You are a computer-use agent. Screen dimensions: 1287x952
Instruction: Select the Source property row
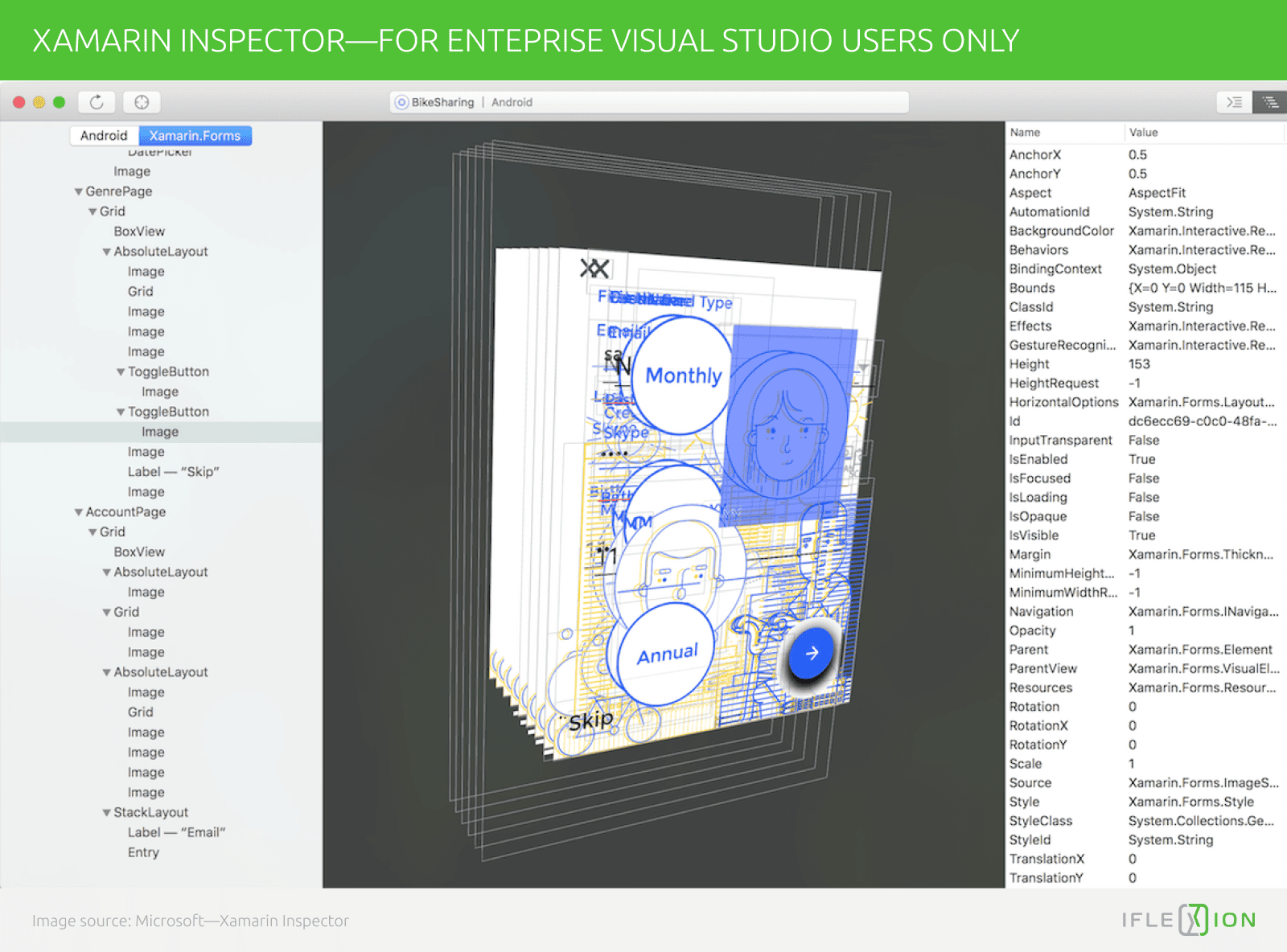coord(1145,783)
